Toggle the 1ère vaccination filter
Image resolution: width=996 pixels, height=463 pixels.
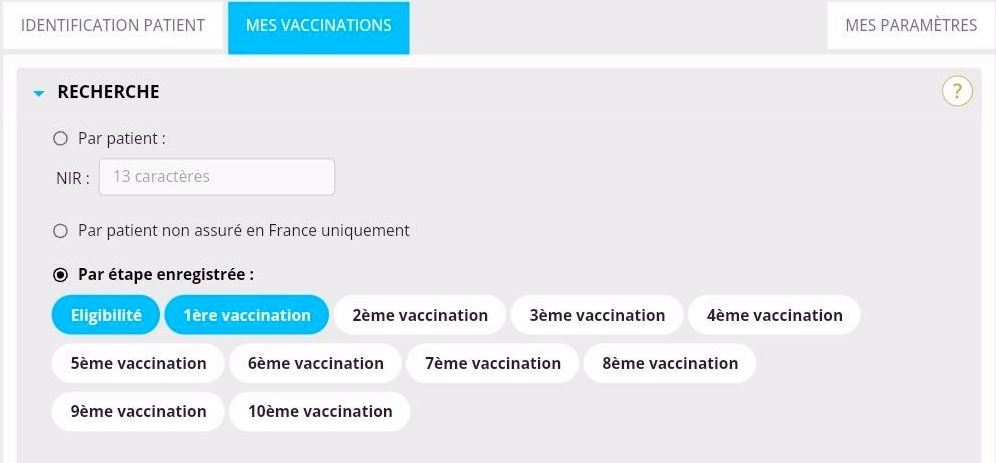(247, 315)
